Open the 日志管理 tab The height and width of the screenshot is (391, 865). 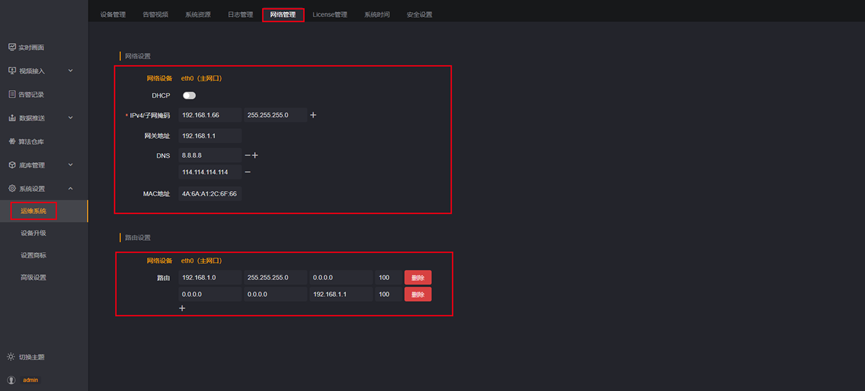click(240, 15)
